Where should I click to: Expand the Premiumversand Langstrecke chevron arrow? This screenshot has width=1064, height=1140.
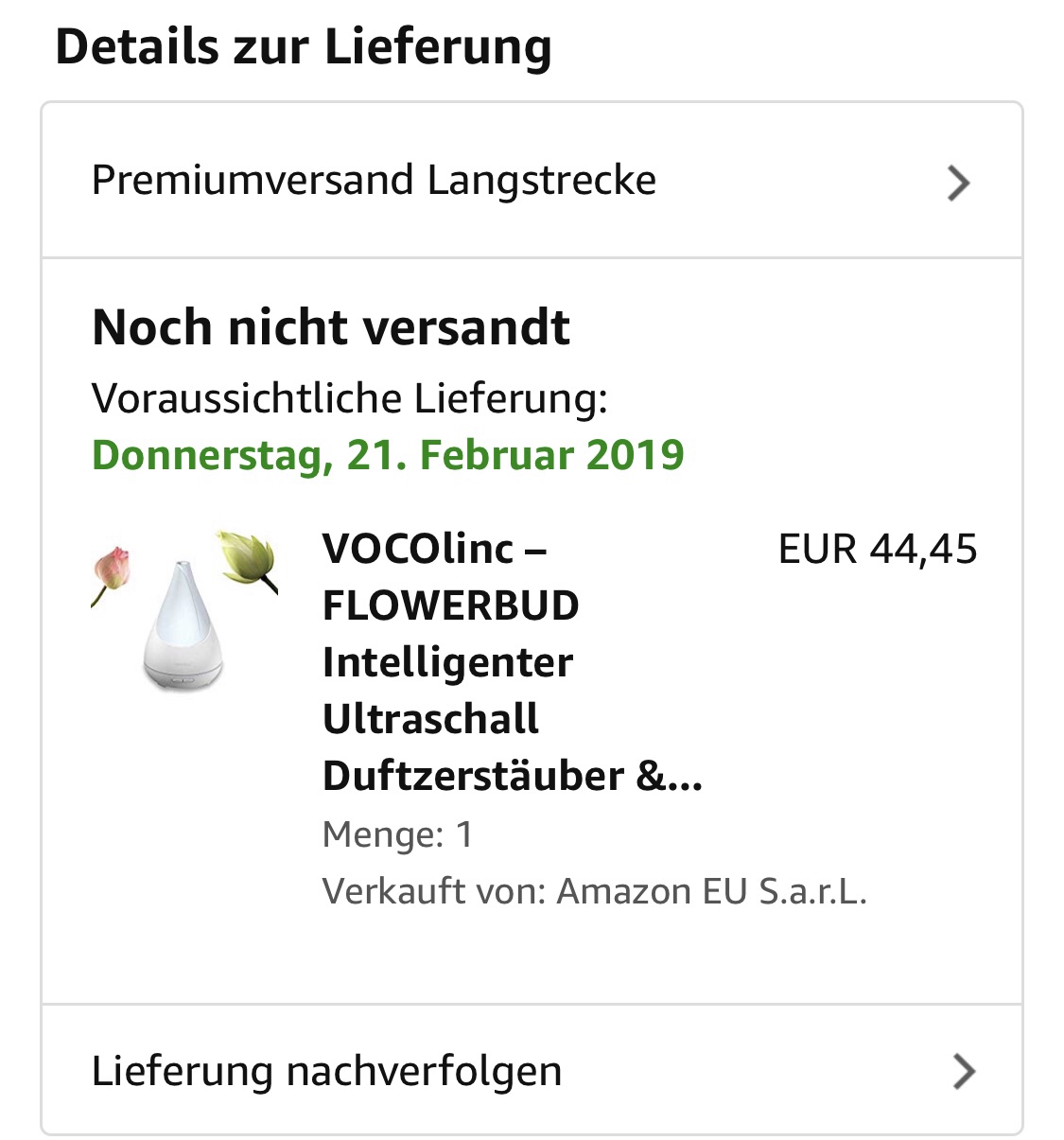[x=958, y=183]
